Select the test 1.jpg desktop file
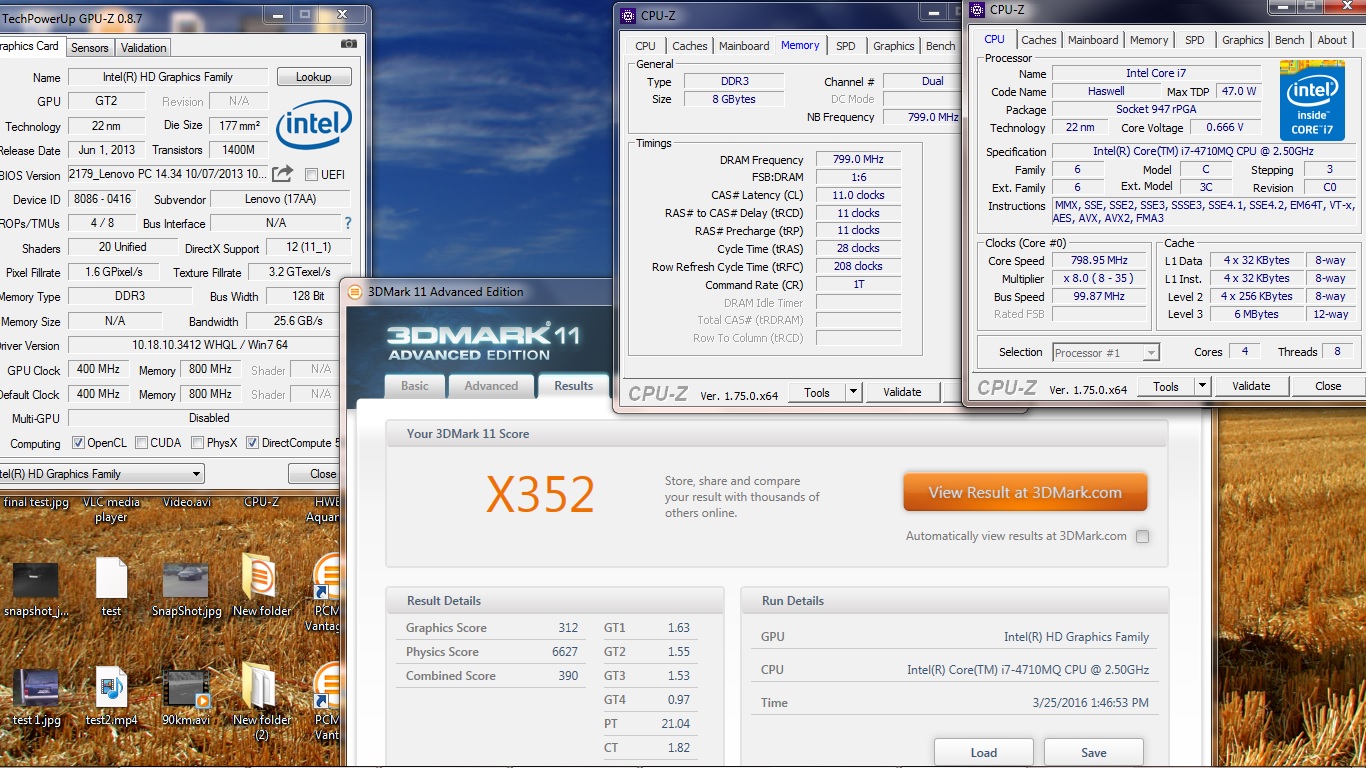 36,697
